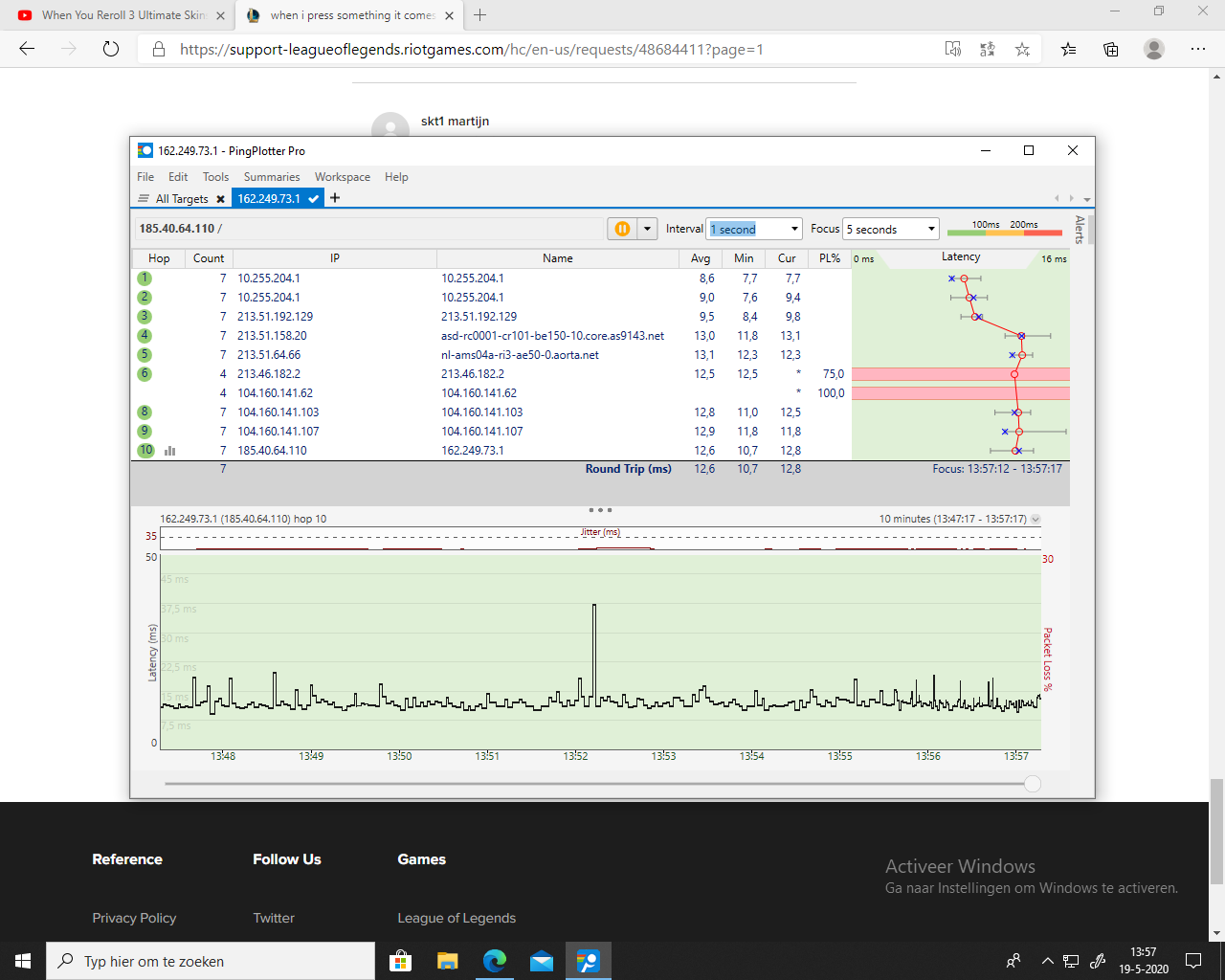Open the League of Legends footer link
1225x980 pixels.
coord(457,918)
